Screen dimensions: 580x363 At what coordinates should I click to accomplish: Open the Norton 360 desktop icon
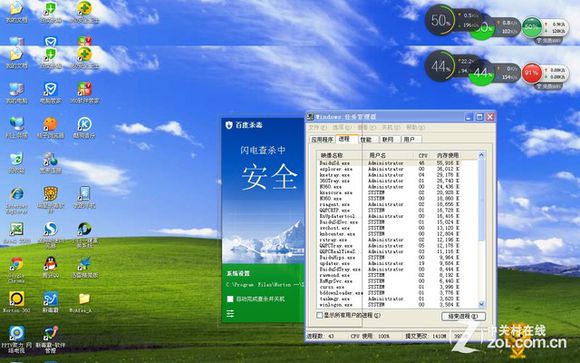point(16,299)
